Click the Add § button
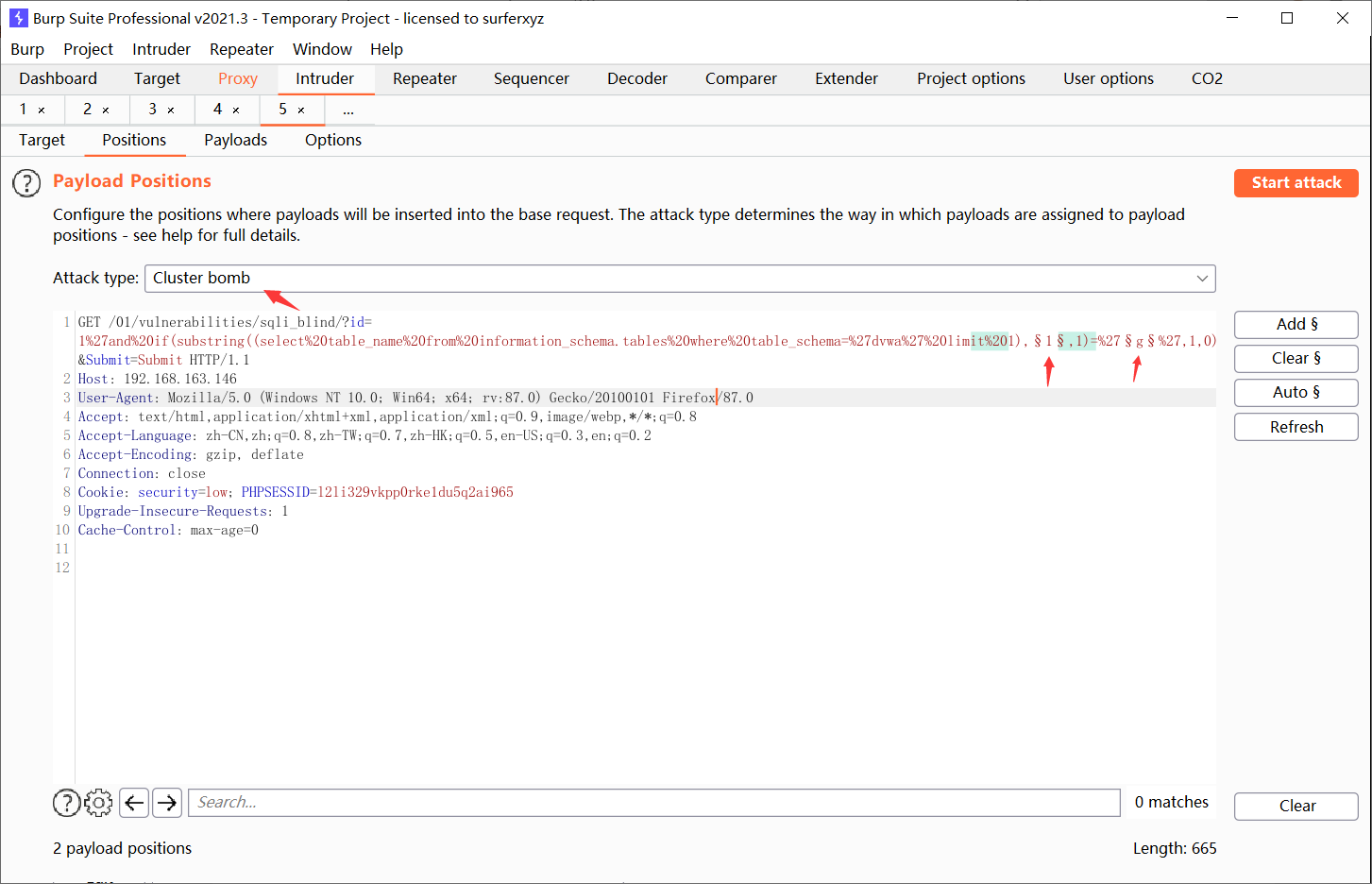Image resolution: width=1372 pixels, height=884 pixels. (1296, 325)
